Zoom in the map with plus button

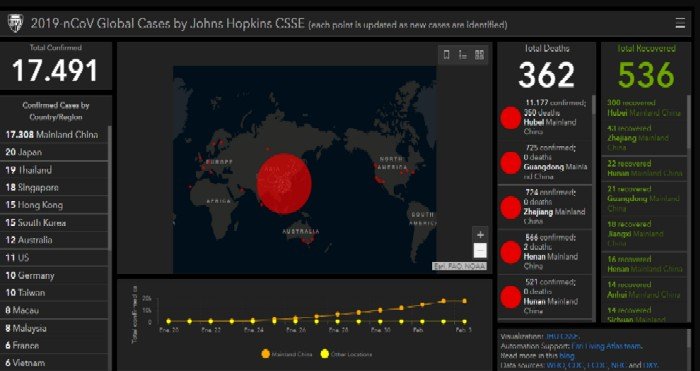tap(480, 234)
